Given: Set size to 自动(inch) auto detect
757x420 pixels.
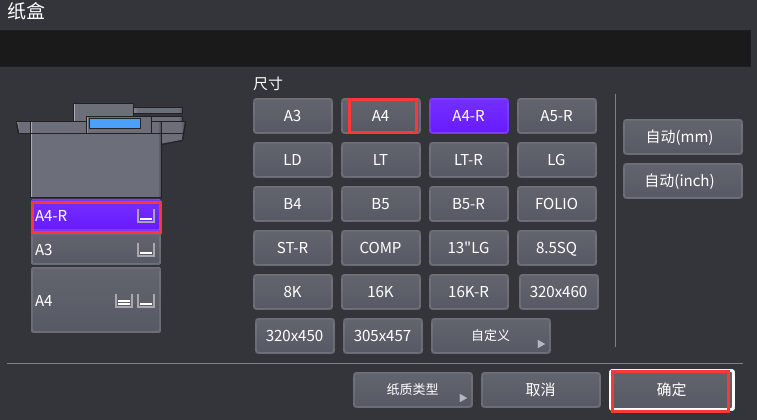Looking at the screenshot, I should click(x=682, y=181).
